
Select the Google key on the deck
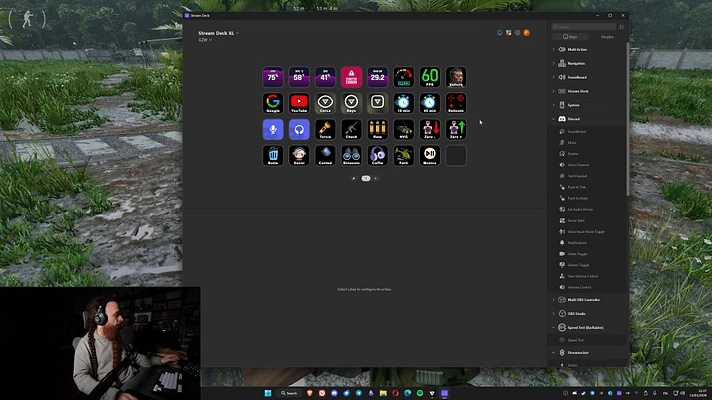tap(273, 103)
